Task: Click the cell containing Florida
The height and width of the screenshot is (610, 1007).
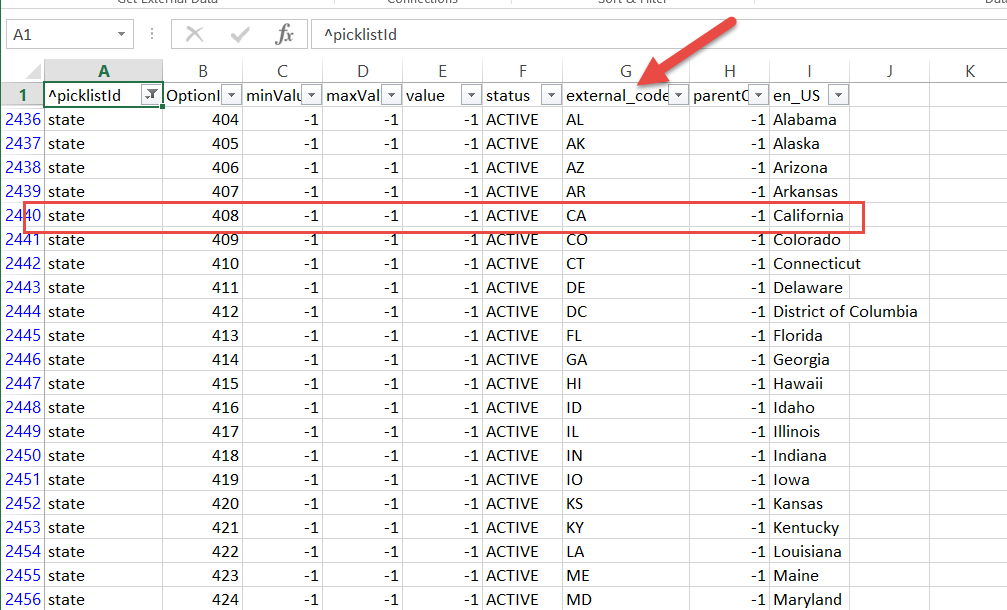Action: (x=809, y=335)
